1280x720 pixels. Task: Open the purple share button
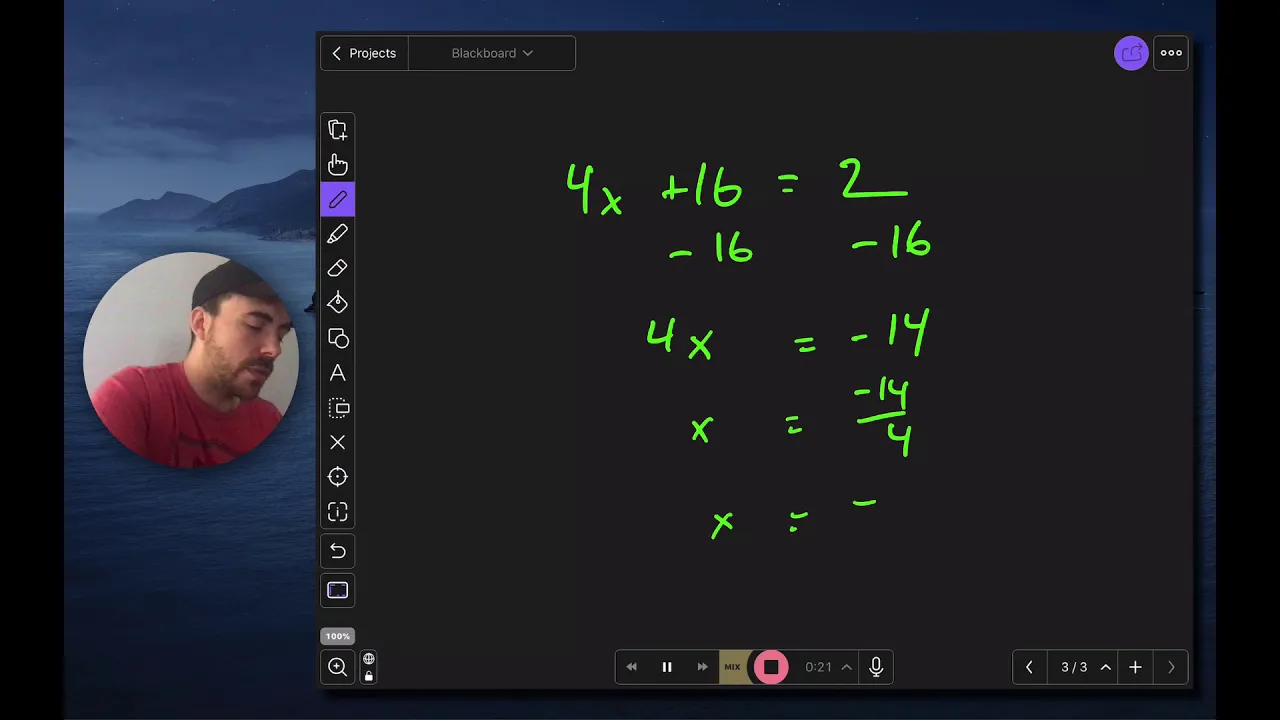coord(1131,53)
